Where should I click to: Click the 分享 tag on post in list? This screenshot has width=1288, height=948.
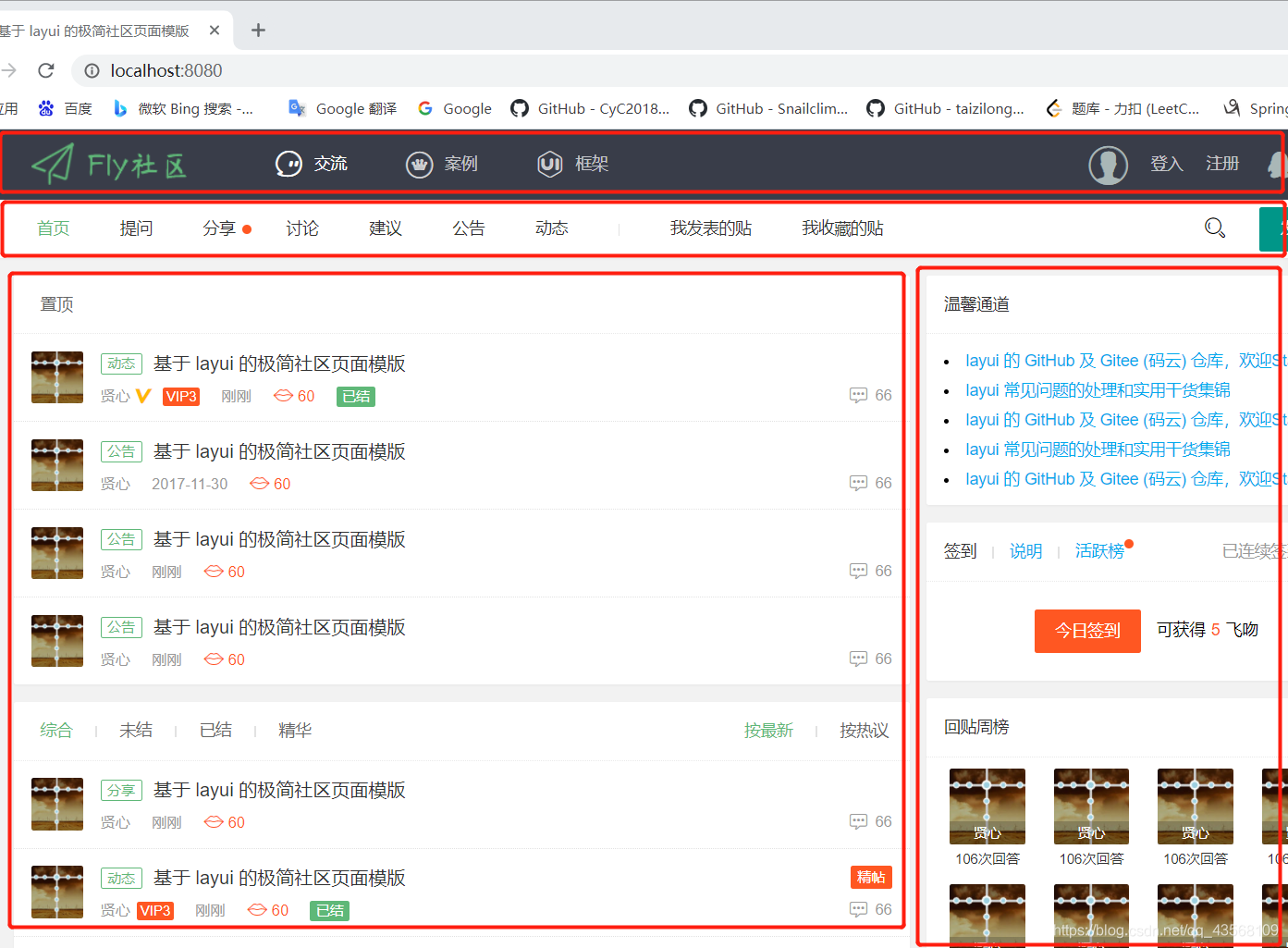[x=121, y=790]
